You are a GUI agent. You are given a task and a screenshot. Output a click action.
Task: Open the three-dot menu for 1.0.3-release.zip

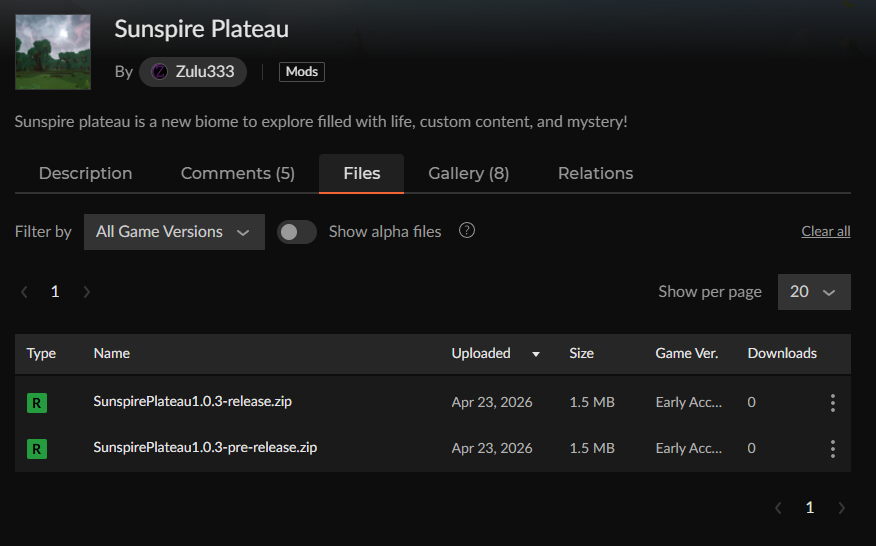[832, 402]
